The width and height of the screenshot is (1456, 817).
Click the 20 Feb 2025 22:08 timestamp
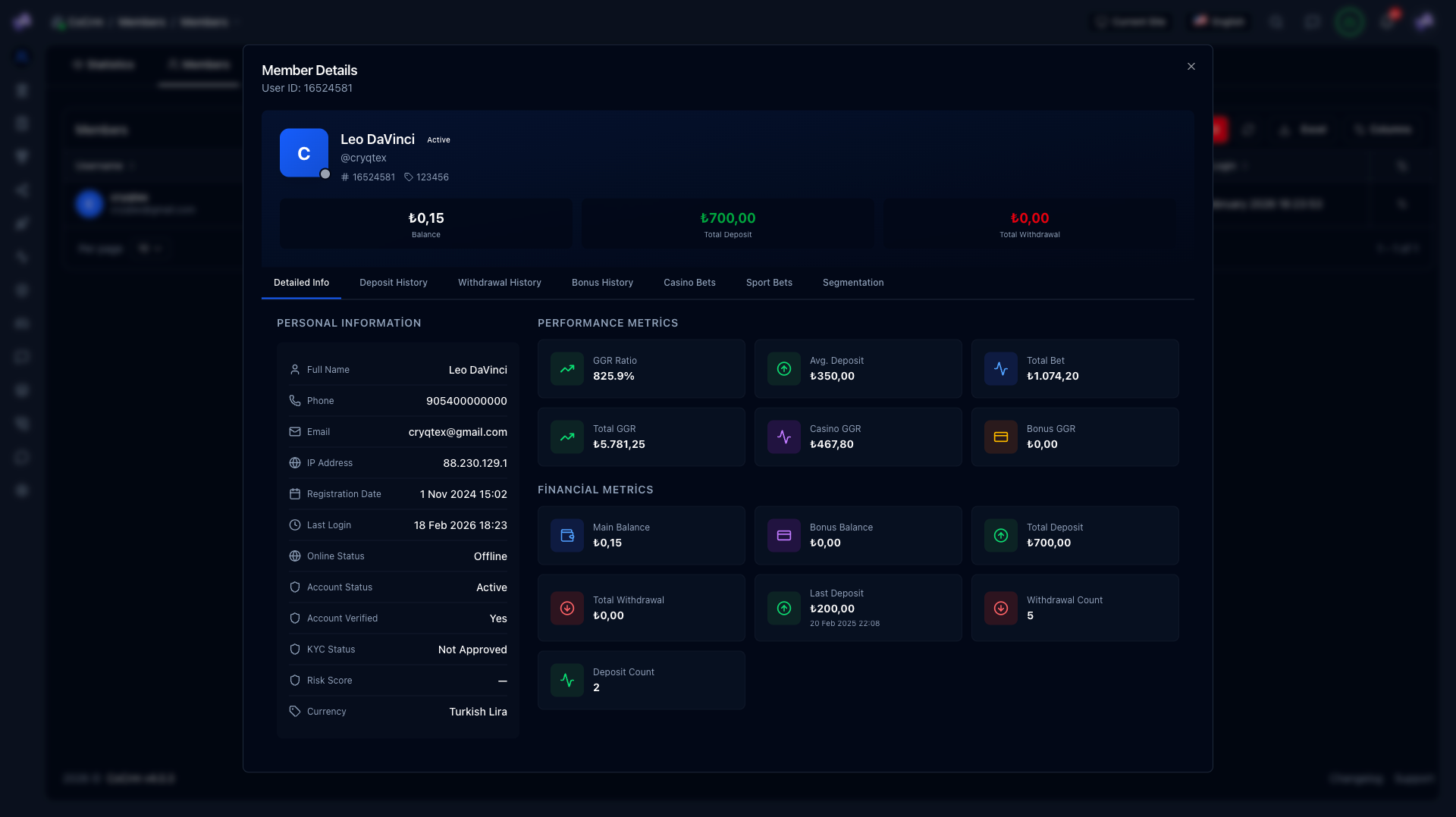tap(845, 624)
